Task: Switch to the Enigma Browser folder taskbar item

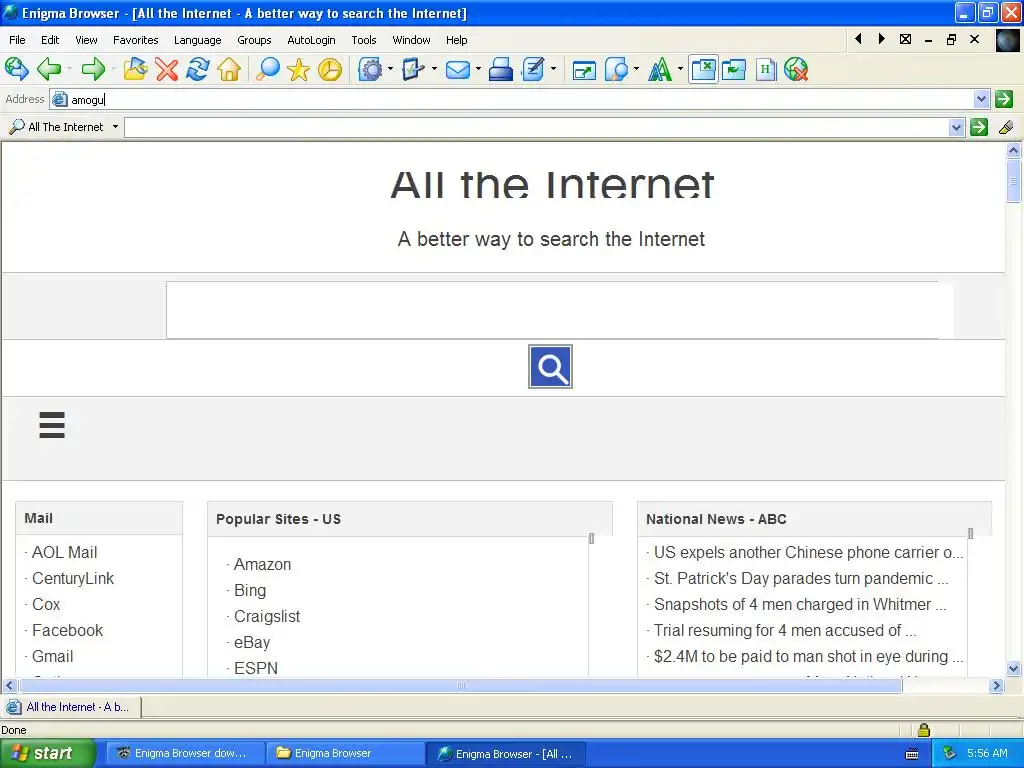Action: coord(345,753)
